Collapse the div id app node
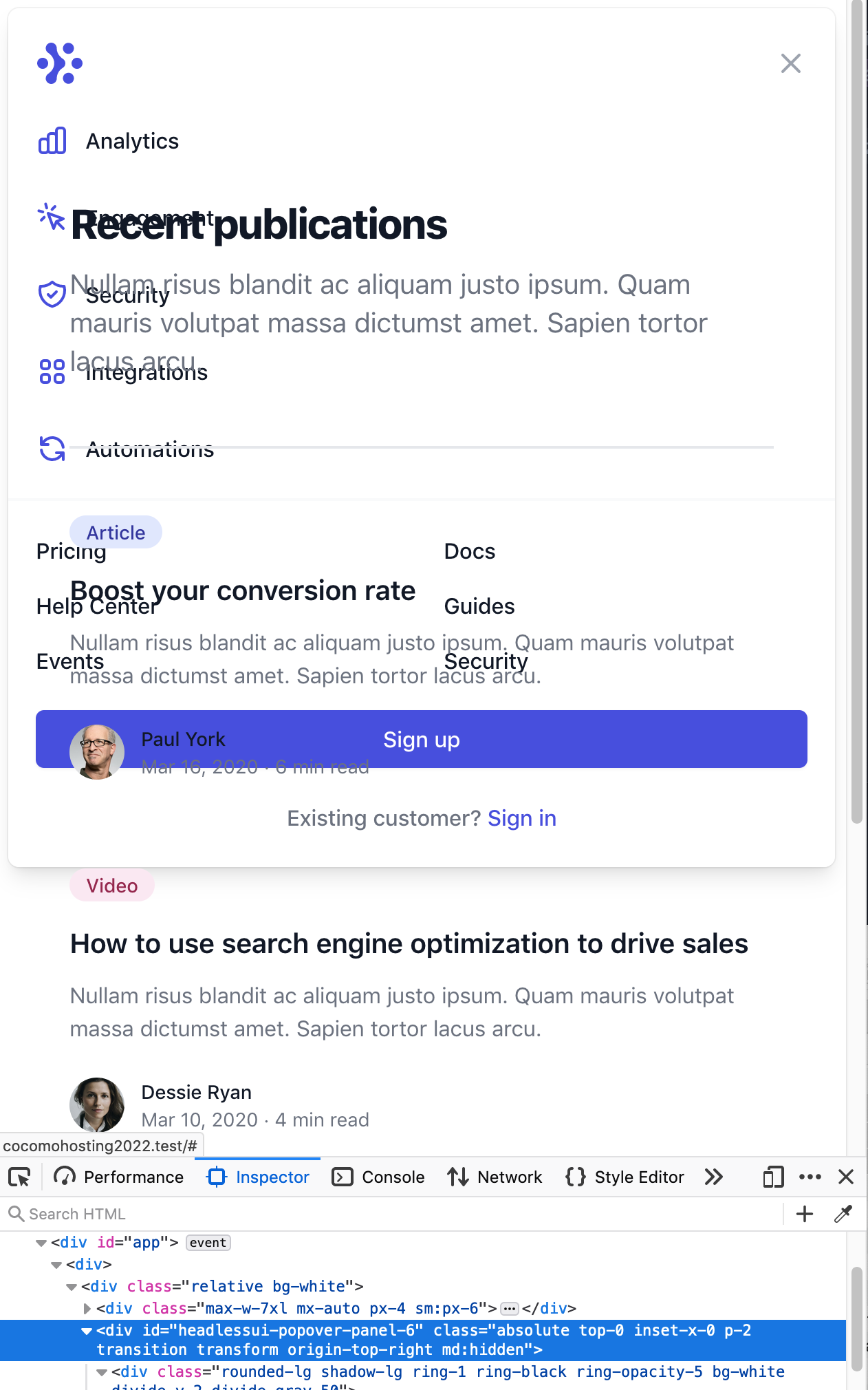The width and height of the screenshot is (868, 1390). (41, 1243)
